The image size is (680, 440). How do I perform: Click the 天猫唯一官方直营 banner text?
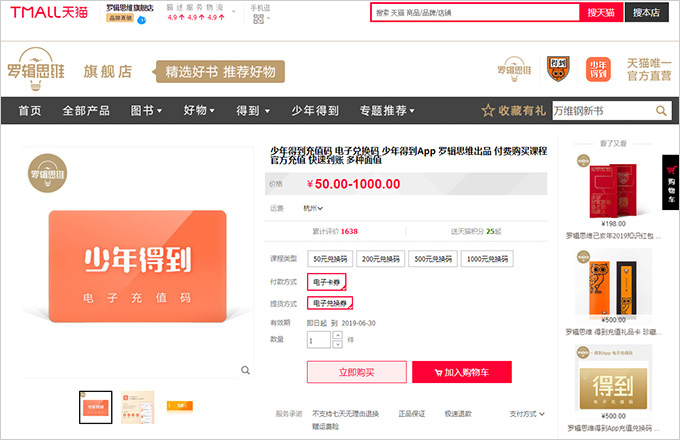point(649,69)
